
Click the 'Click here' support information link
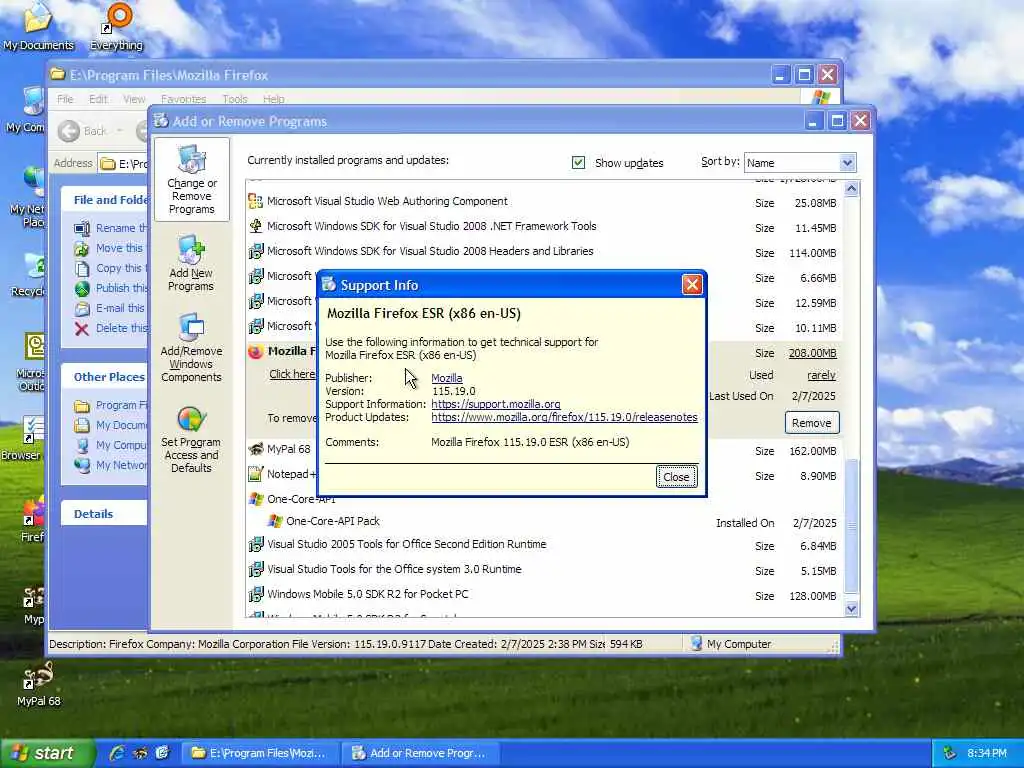tap(291, 374)
